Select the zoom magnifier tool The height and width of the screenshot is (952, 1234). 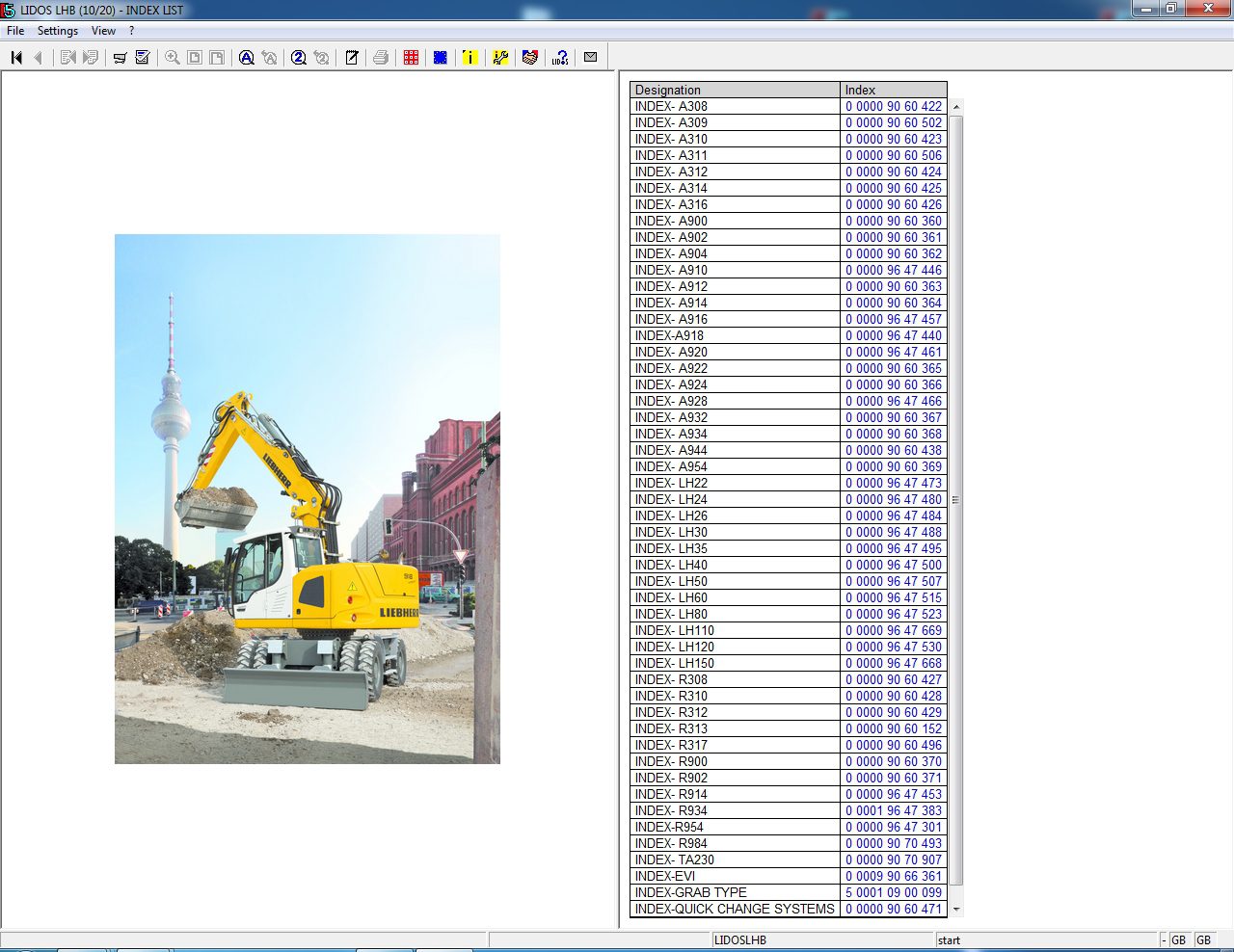[x=171, y=57]
